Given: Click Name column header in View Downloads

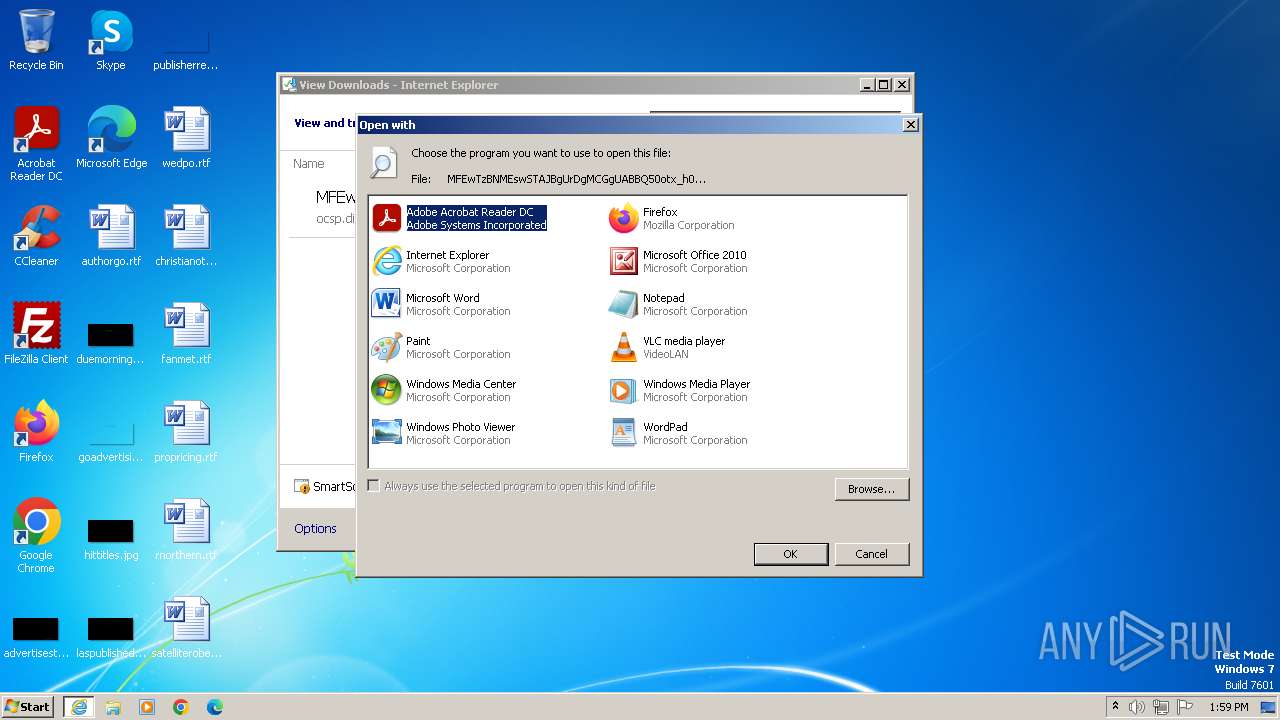Looking at the screenshot, I should click(308, 163).
